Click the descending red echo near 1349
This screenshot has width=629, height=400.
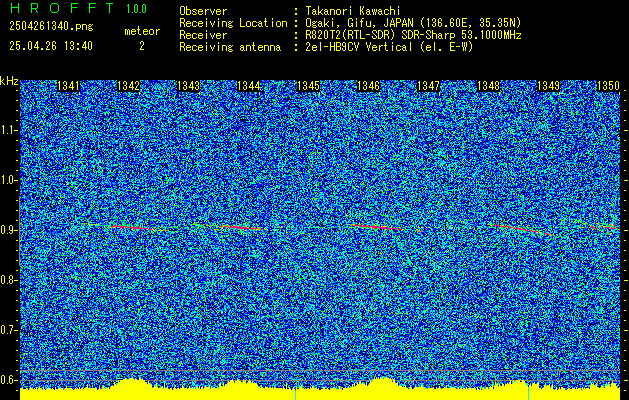[x=521, y=229]
